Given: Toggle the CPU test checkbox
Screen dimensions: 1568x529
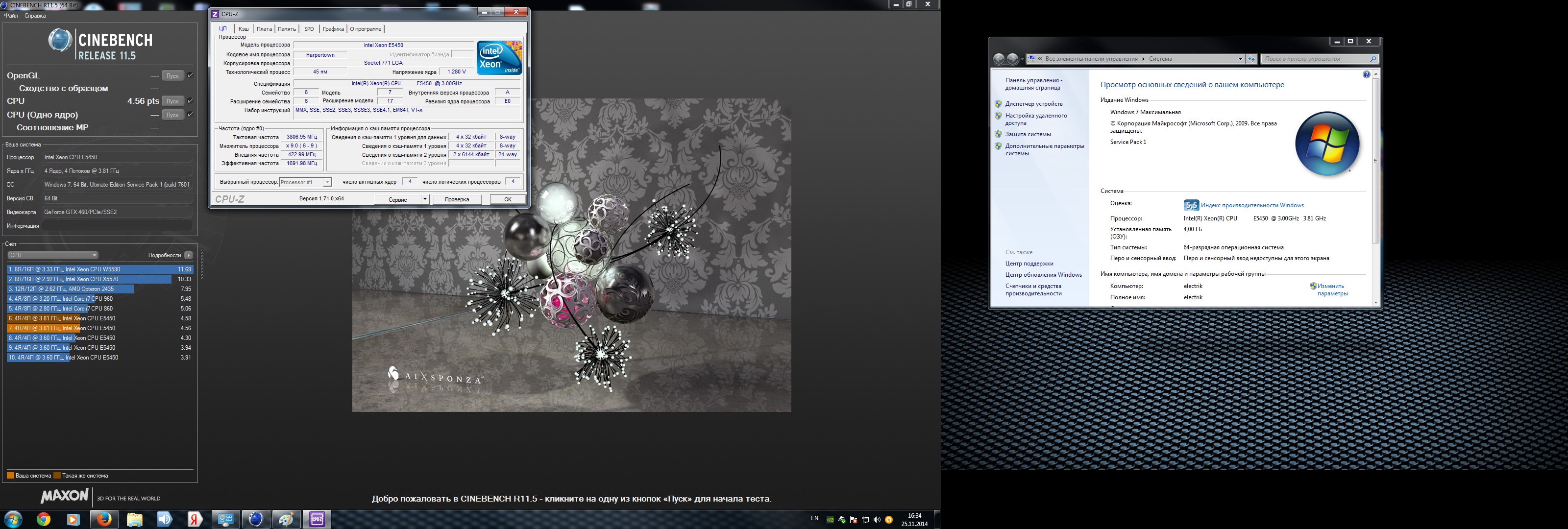Looking at the screenshot, I should [191, 101].
